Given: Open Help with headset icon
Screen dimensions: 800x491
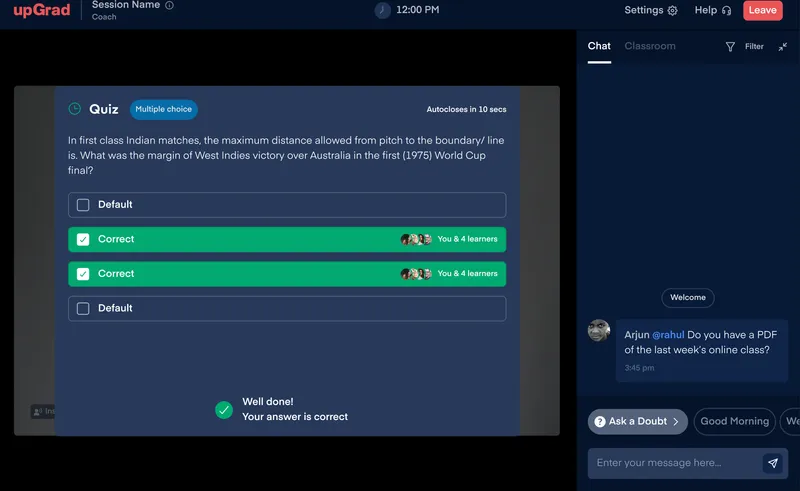Looking at the screenshot, I should pos(713,10).
